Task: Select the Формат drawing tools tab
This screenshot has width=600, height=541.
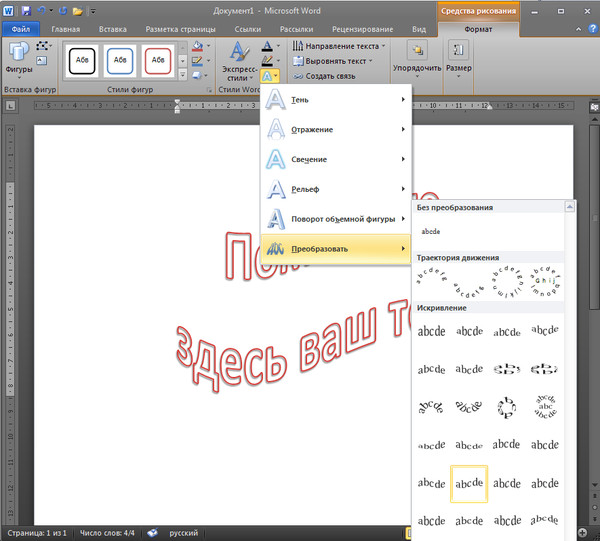Action: coord(478,29)
